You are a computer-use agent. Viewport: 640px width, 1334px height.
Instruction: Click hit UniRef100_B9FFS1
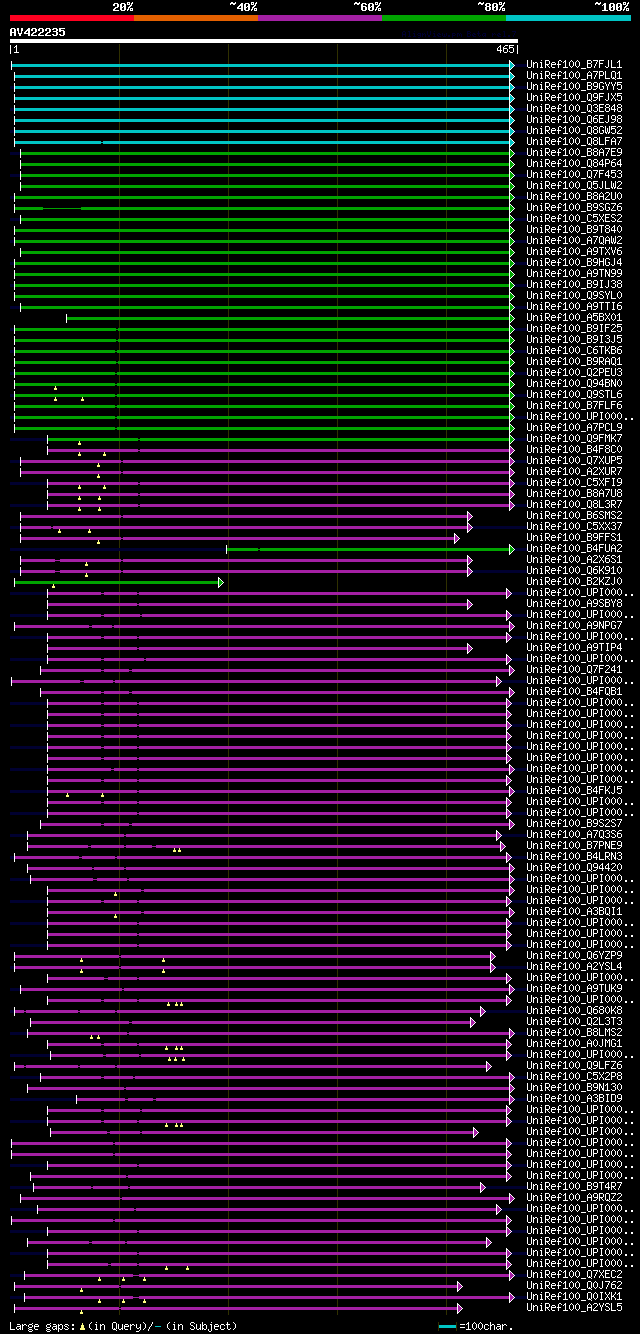pos(574,537)
